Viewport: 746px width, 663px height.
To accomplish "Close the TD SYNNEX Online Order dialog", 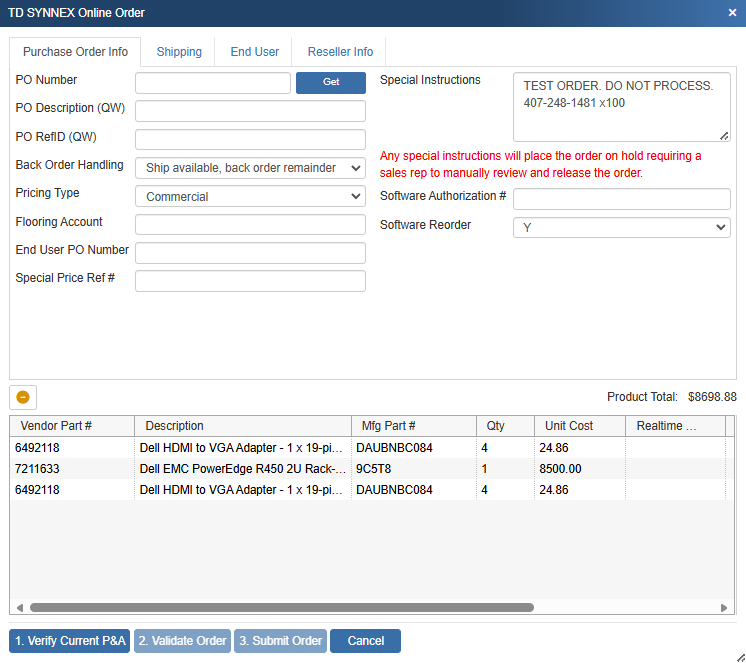I will coord(732,13).
